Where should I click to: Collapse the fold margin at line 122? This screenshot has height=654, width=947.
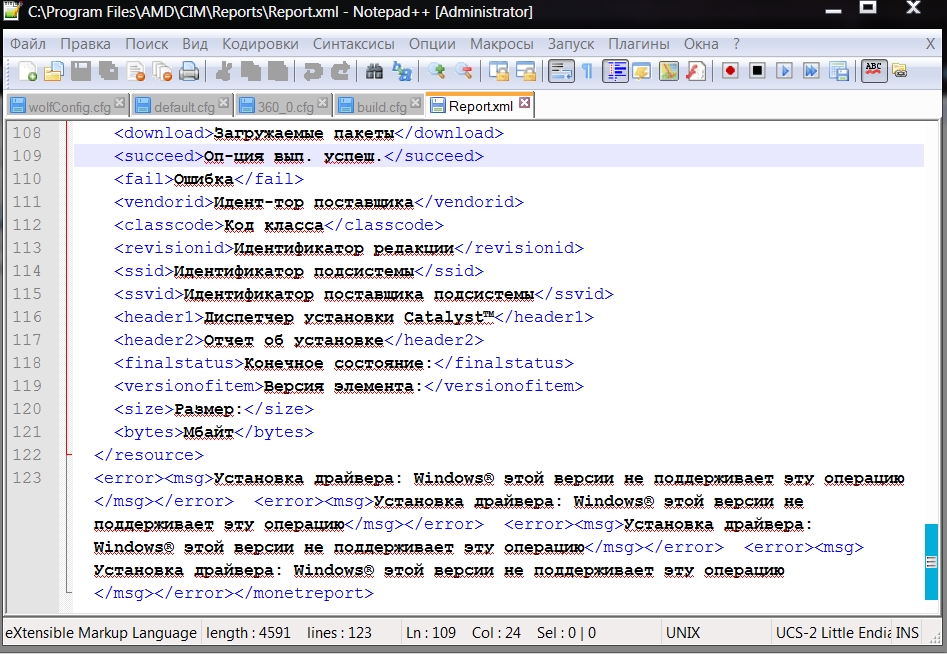(67, 455)
